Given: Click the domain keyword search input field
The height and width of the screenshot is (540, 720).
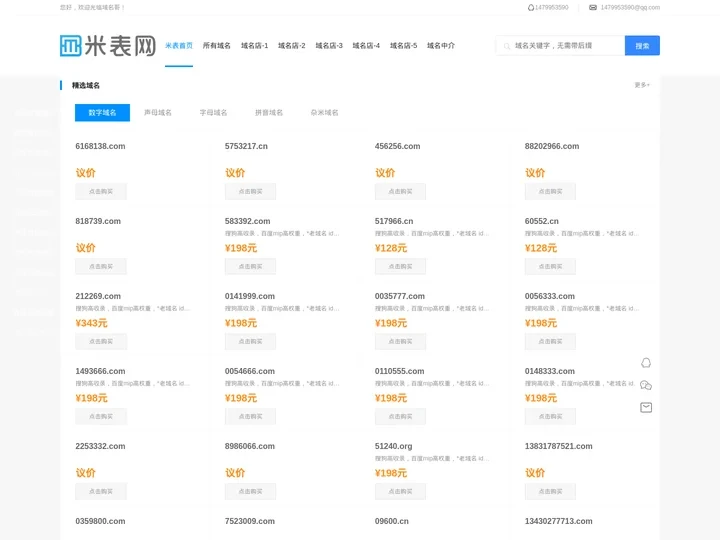Looking at the screenshot, I should pos(561,45).
